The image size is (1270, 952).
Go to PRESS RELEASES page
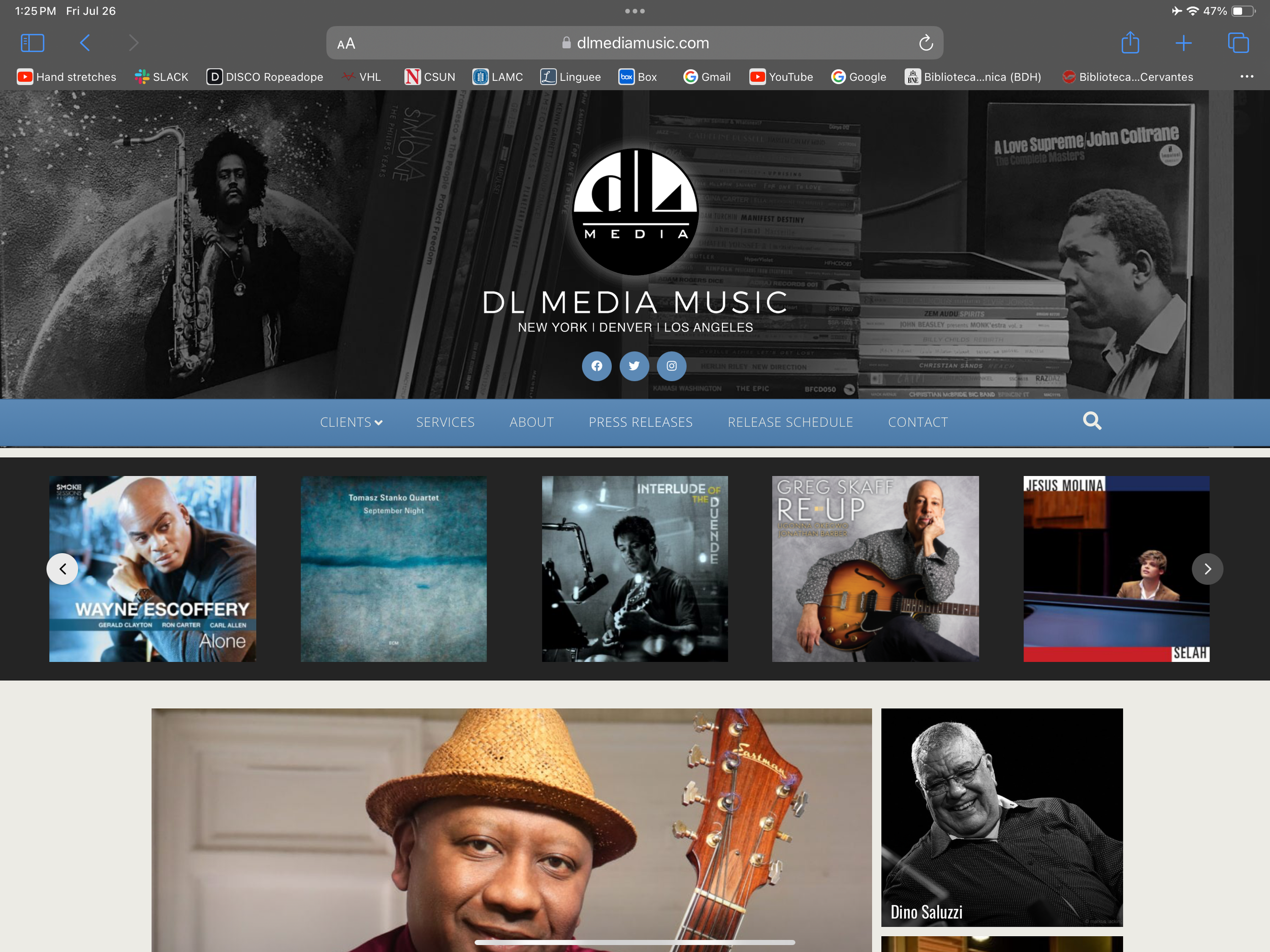point(640,422)
